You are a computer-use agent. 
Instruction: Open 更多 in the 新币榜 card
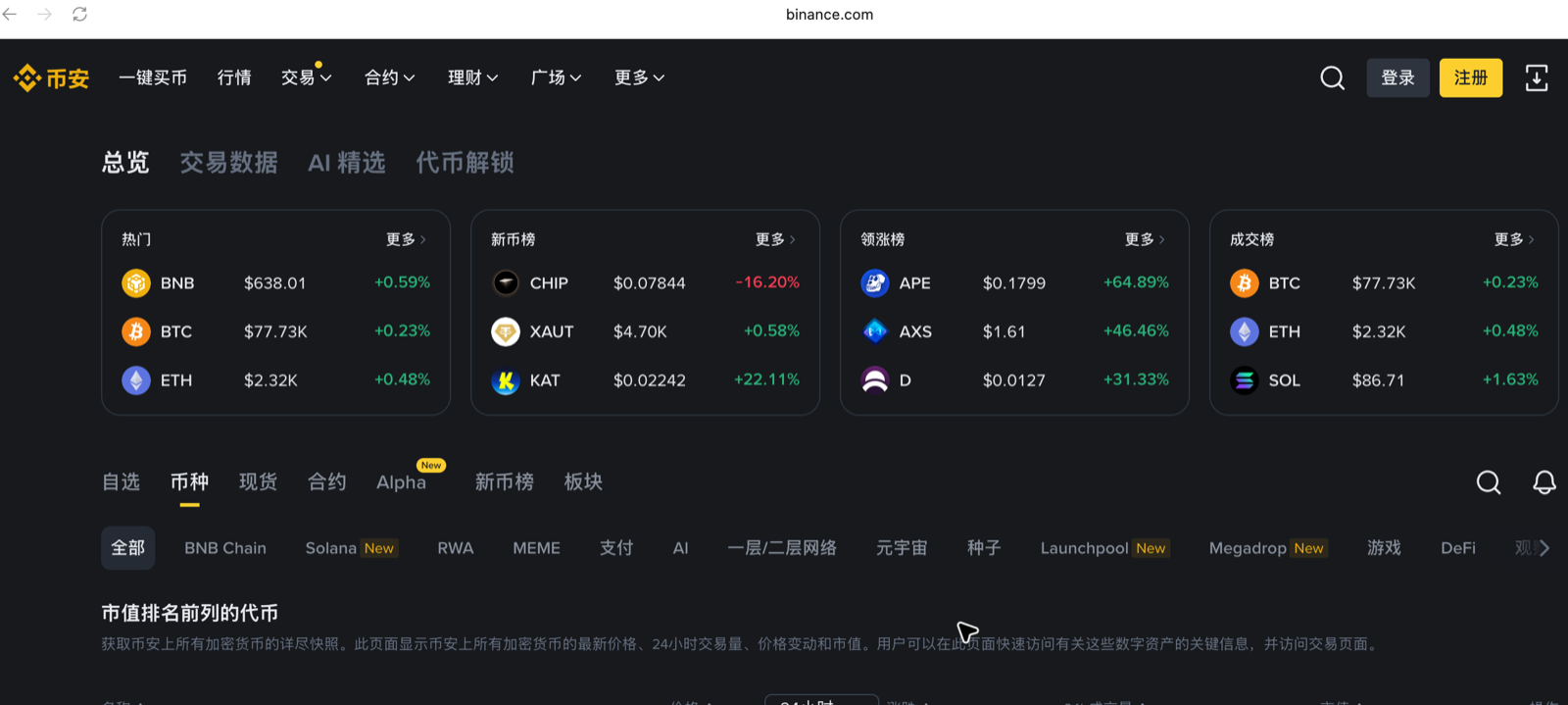tap(775, 239)
